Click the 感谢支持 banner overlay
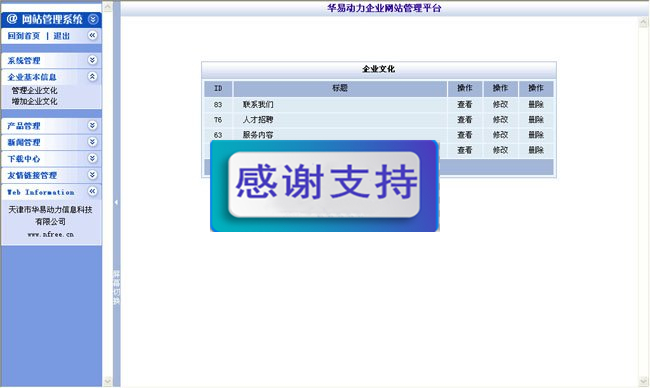This screenshot has height=388, width=650. click(x=325, y=186)
